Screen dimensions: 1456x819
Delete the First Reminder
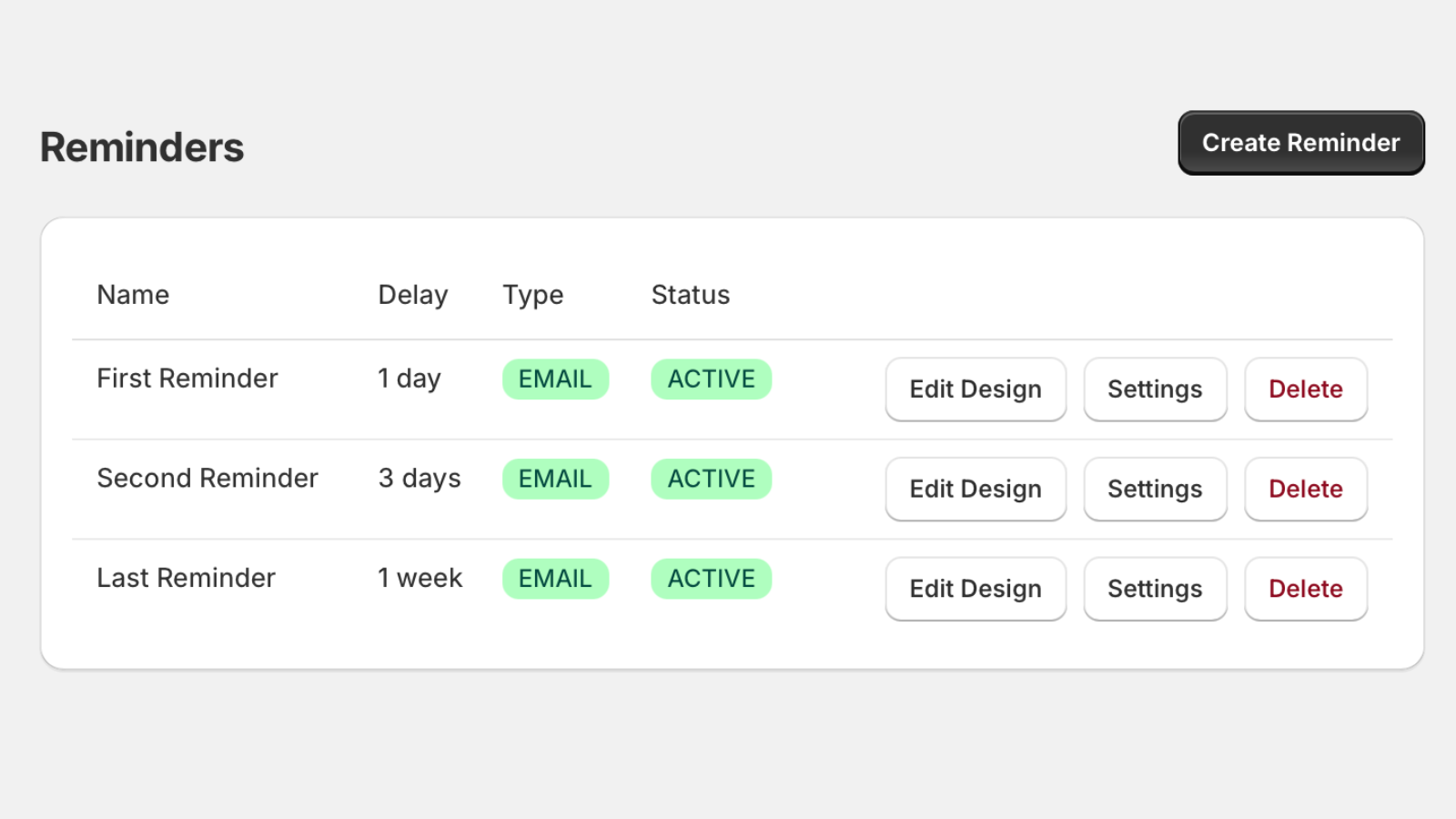pyautogui.click(x=1305, y=389)
